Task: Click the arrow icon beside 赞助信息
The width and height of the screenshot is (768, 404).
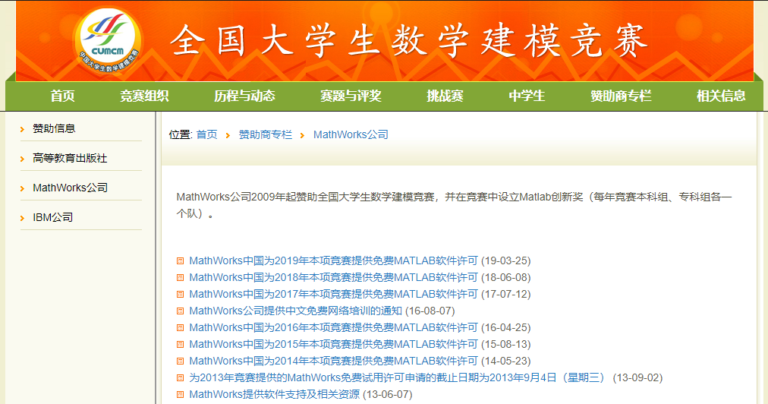Action: coord(23,129)
